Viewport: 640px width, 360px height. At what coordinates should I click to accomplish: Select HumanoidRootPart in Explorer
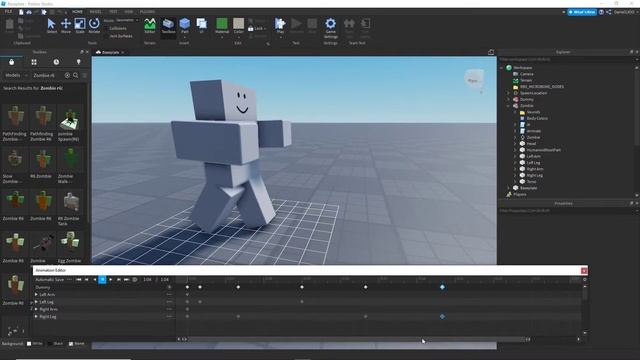click(x=543, y=150)
